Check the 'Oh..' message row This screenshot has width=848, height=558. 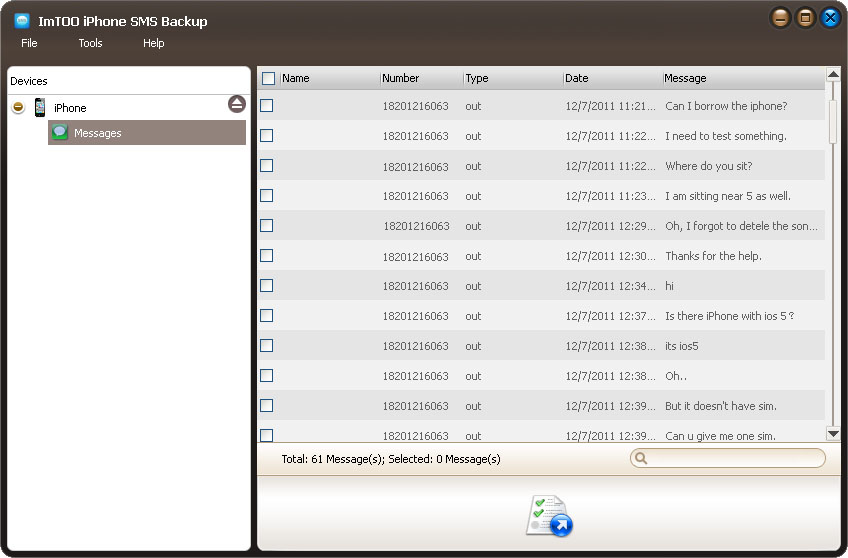[x=267, y=376]
